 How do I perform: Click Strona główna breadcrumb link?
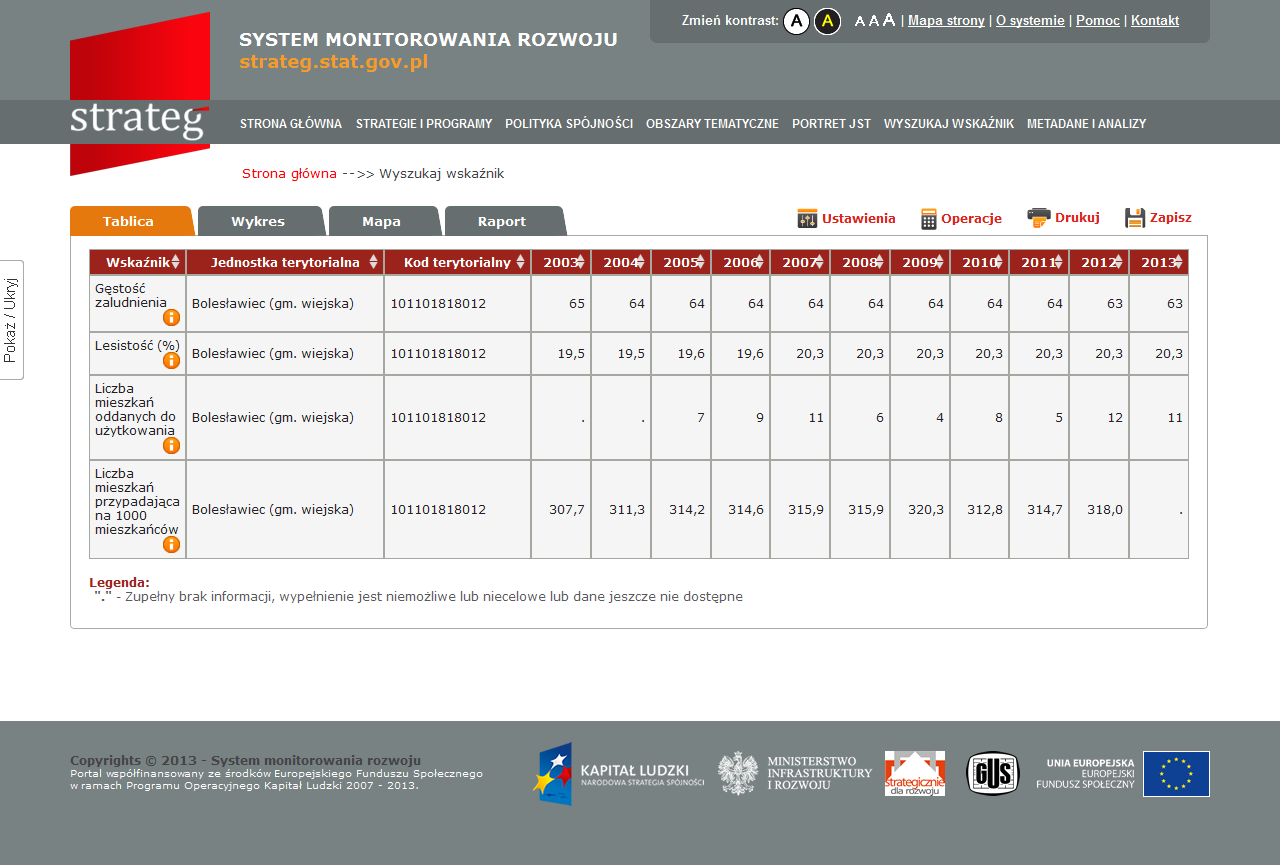click(x=289, y=174)
